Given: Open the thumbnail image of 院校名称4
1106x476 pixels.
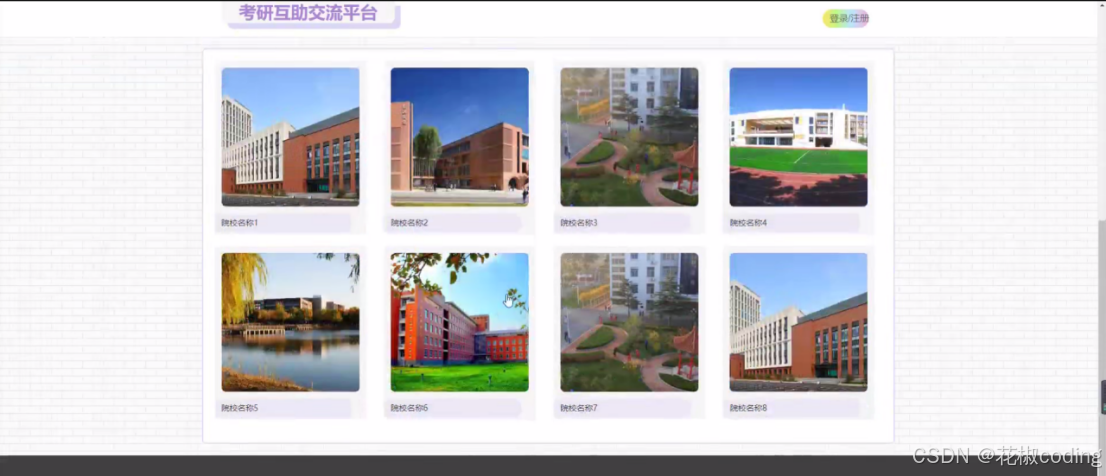Looking at the screenshot, I should coord(798,137).
